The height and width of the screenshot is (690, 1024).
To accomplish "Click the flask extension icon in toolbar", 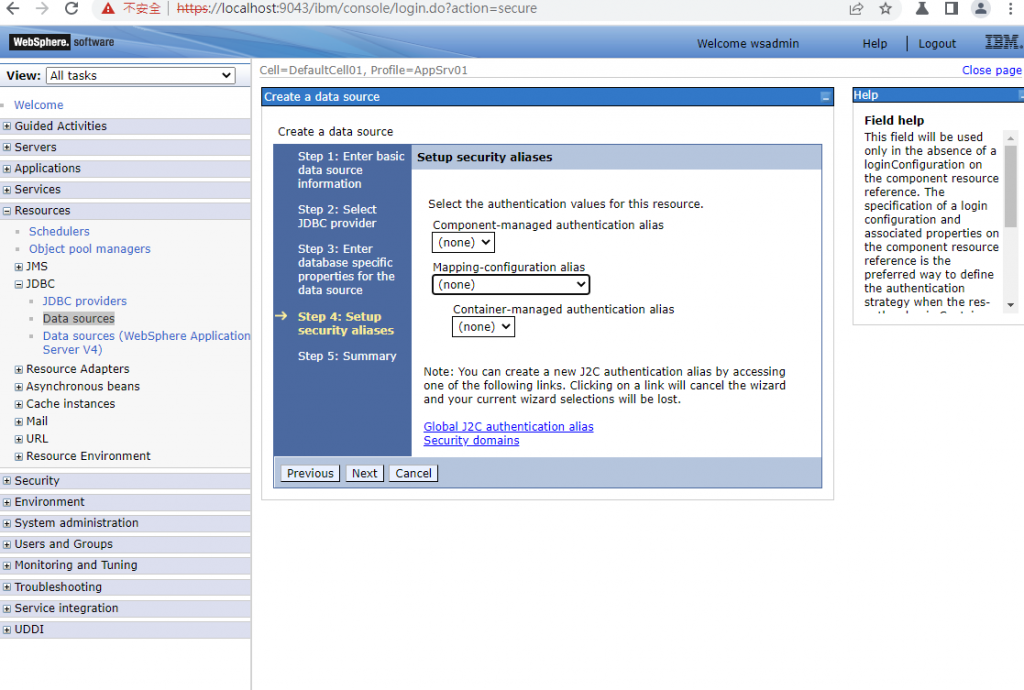I will click(922, 8).
